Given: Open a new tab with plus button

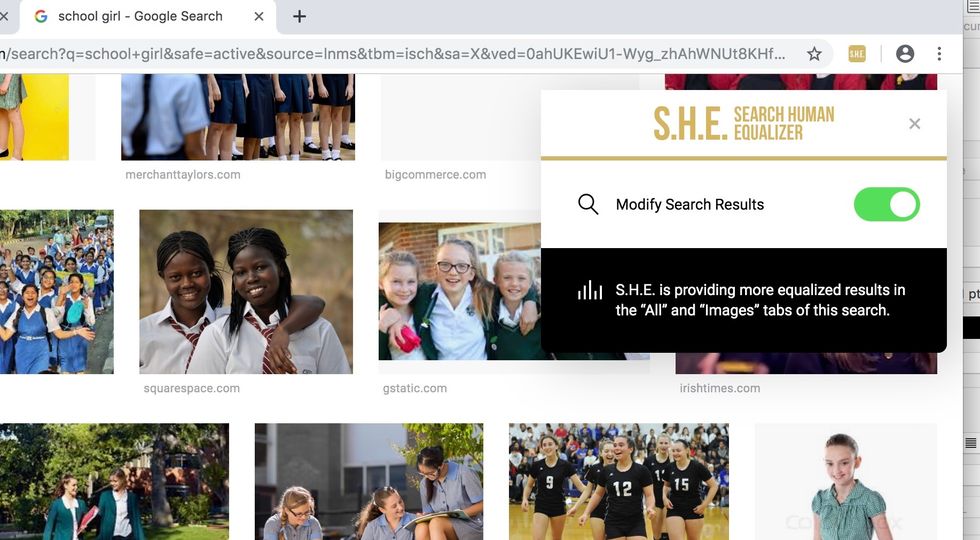Looking at the screenshot, I should click(x=299, y=16).
